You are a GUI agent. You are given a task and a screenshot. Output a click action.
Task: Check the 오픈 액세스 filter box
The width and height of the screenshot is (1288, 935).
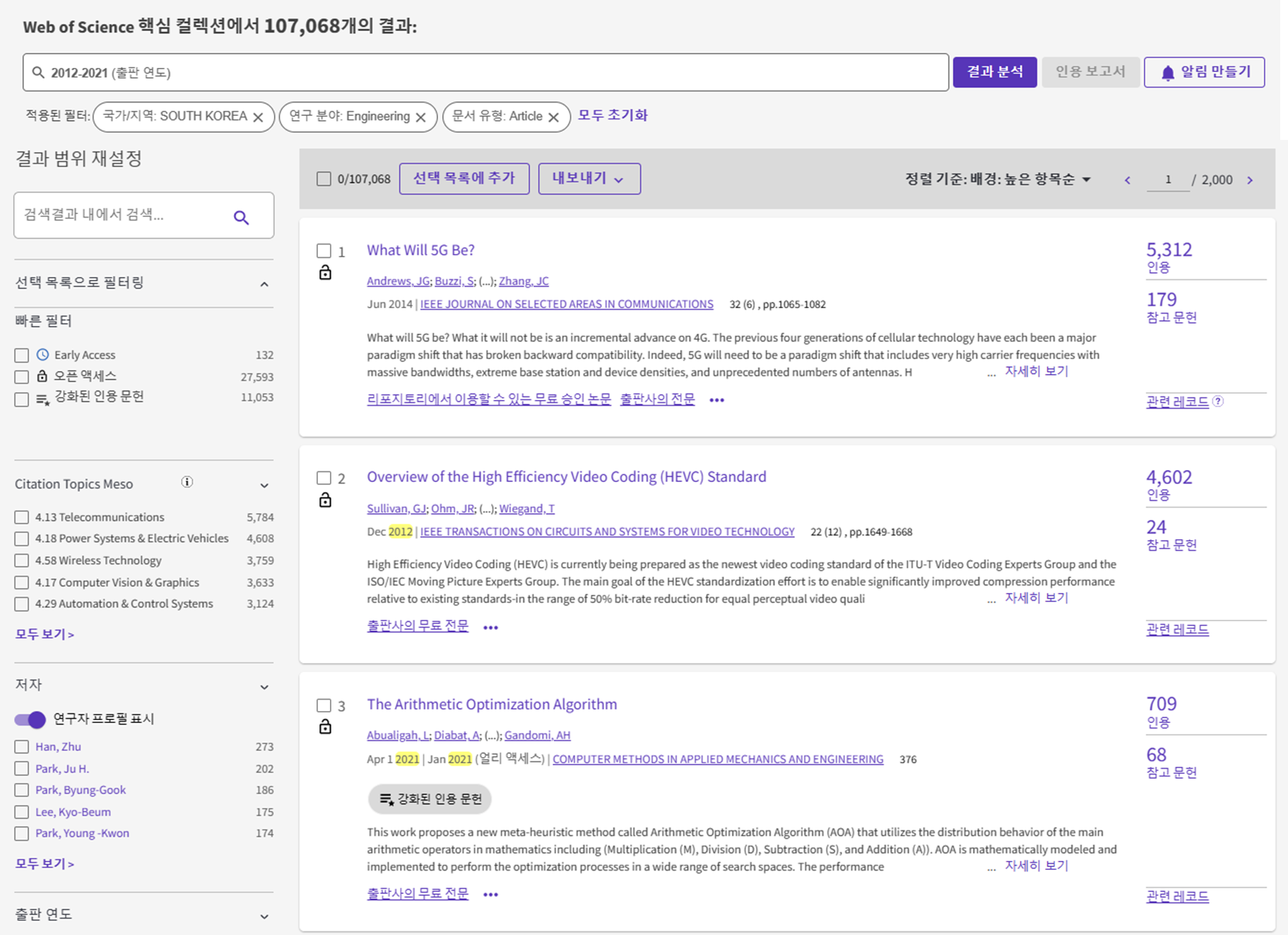click(x=22, y=377)
